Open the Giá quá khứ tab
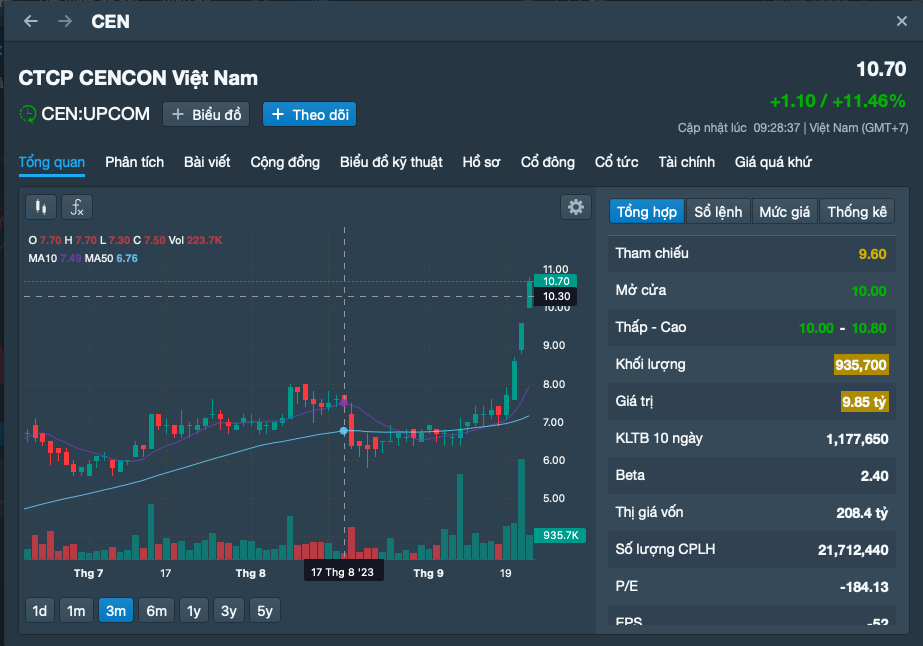Image resolution: width=923 pixels, height=646 pixels. point(773,162)
